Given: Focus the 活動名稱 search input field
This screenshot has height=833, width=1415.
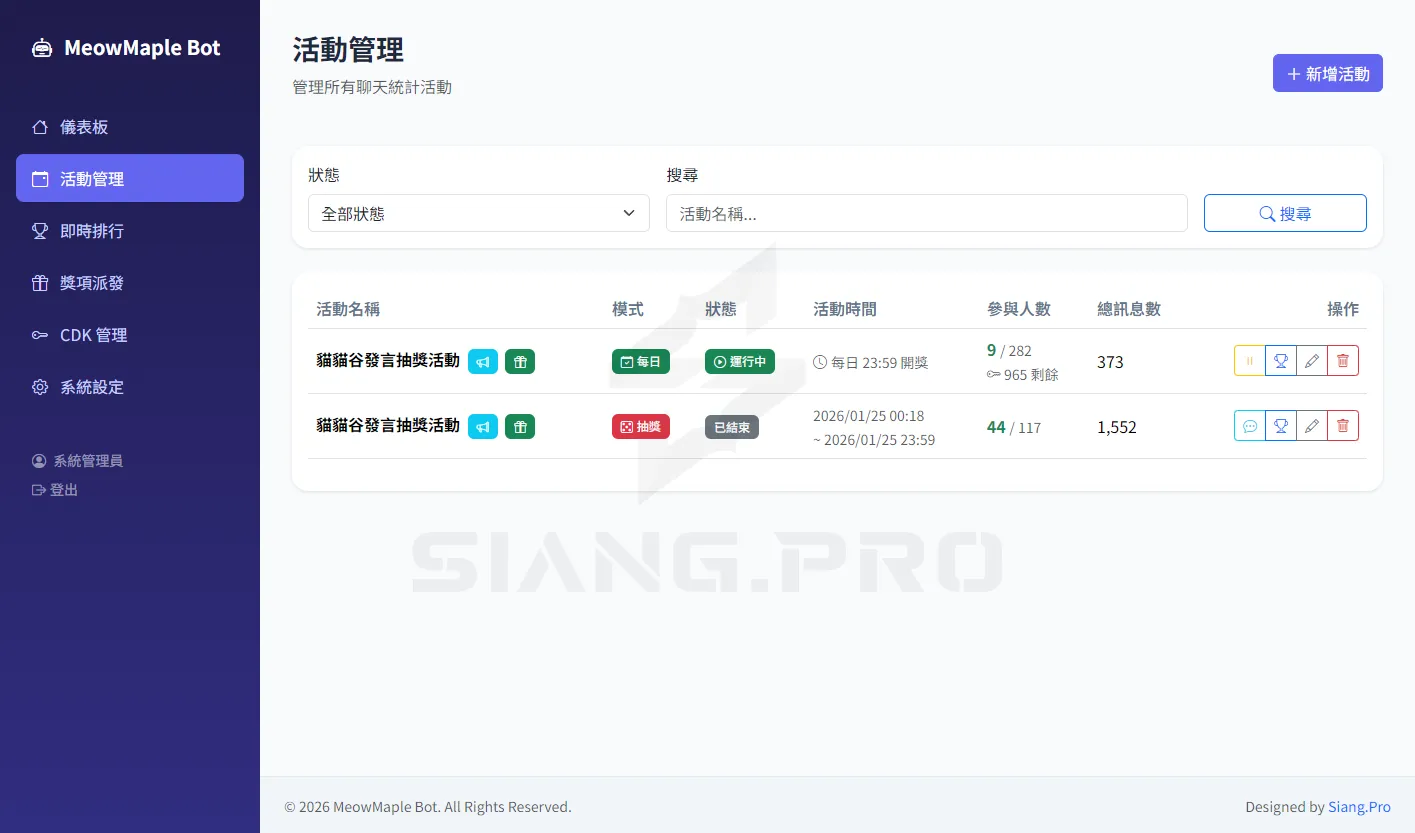Looking at the screenshot, I should (x=926, y=213).
